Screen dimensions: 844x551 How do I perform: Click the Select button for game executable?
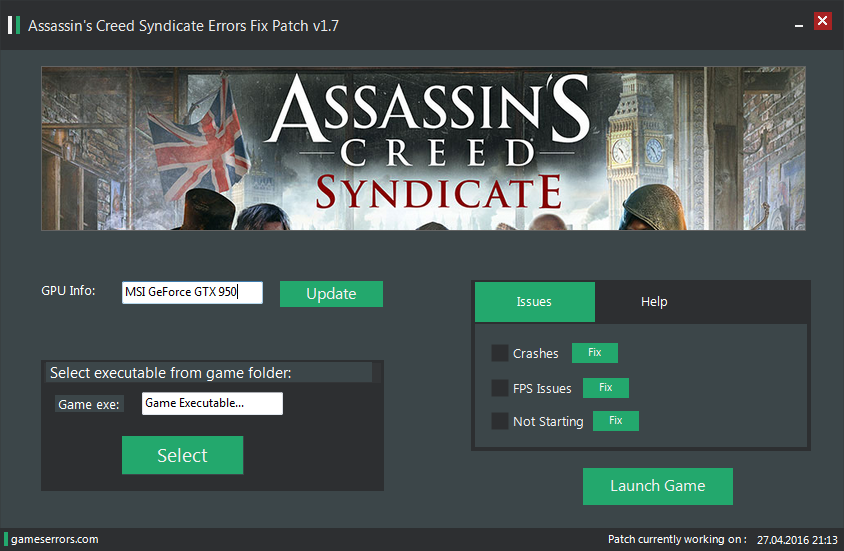tap(182, 455)
